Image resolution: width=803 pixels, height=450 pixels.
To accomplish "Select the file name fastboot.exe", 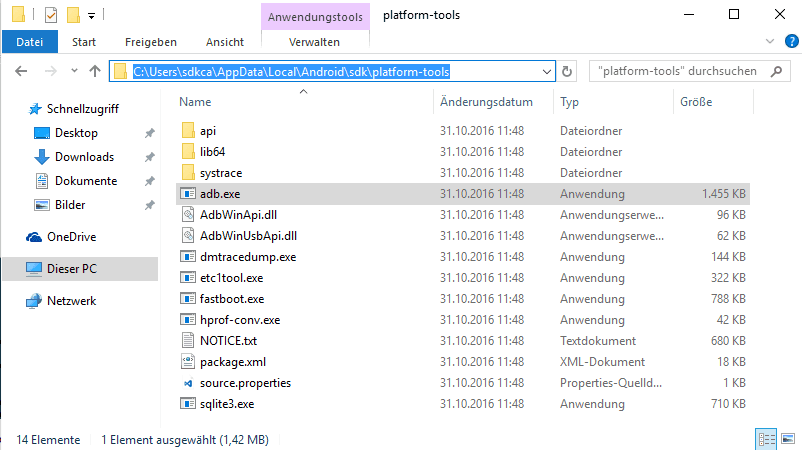I will [x=232, y=299].
